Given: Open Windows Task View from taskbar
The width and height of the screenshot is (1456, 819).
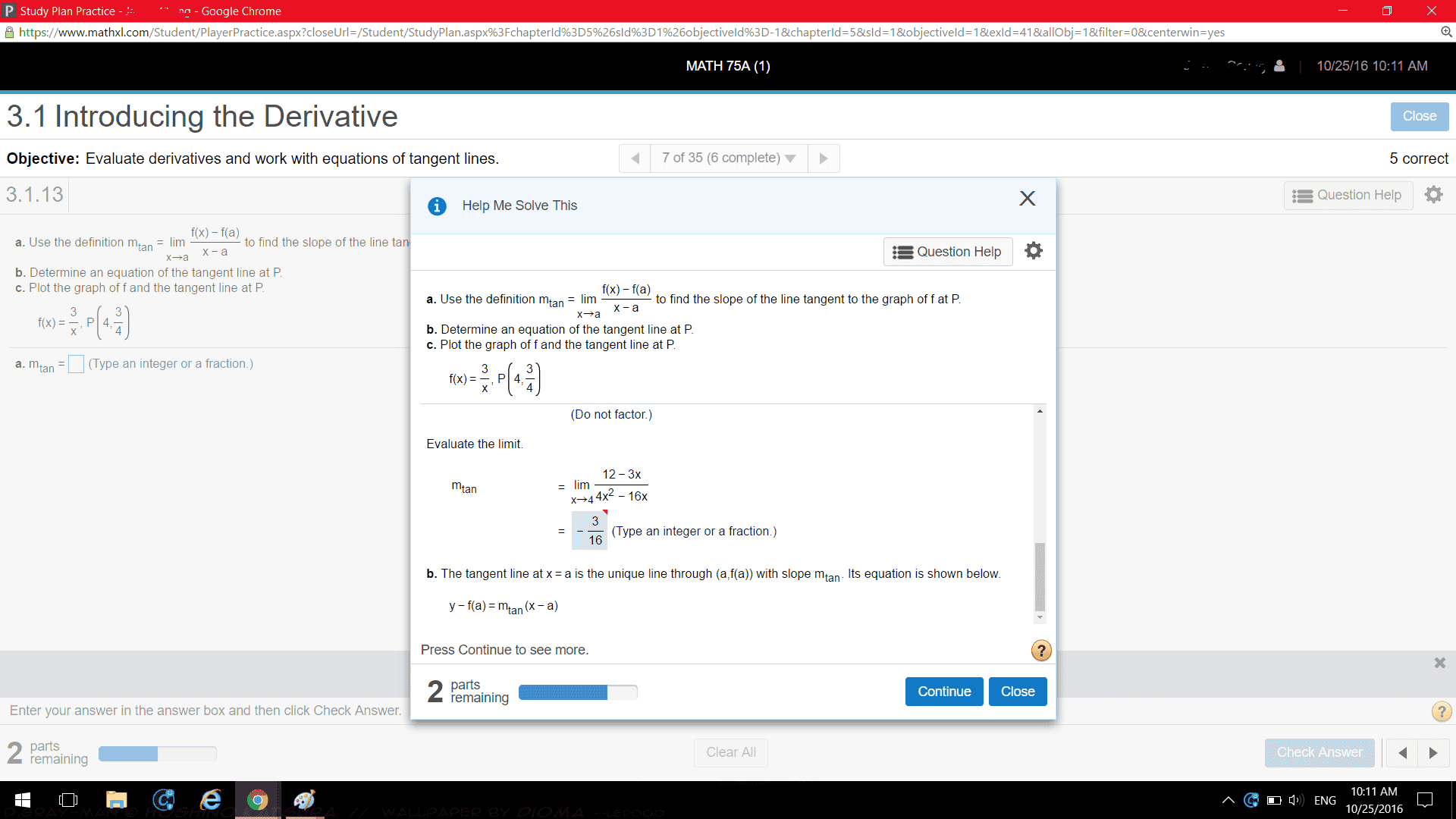Looking at the screenshot, I should click(68, 799).
